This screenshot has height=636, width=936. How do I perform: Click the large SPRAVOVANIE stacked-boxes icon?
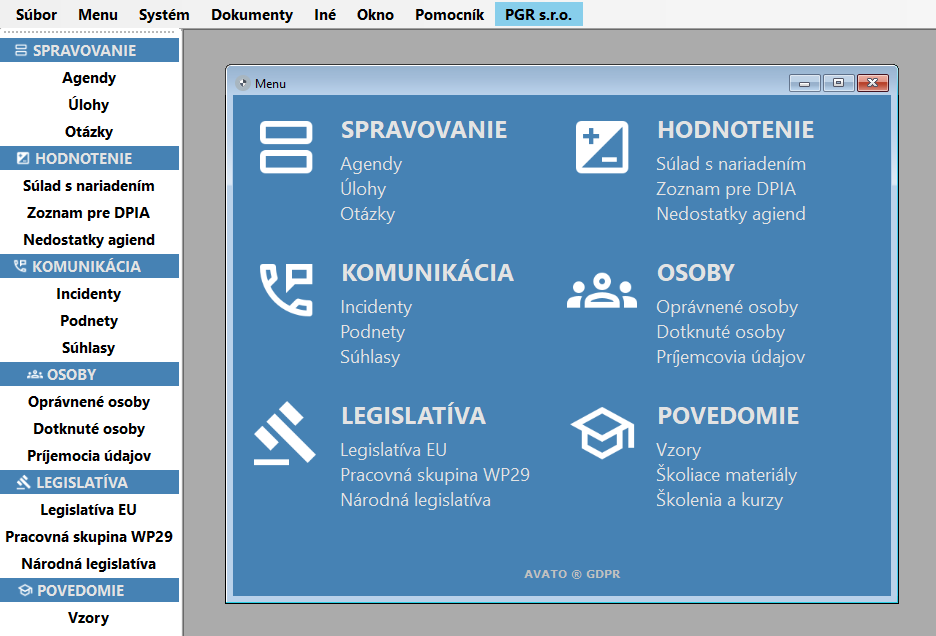point(286,147)
